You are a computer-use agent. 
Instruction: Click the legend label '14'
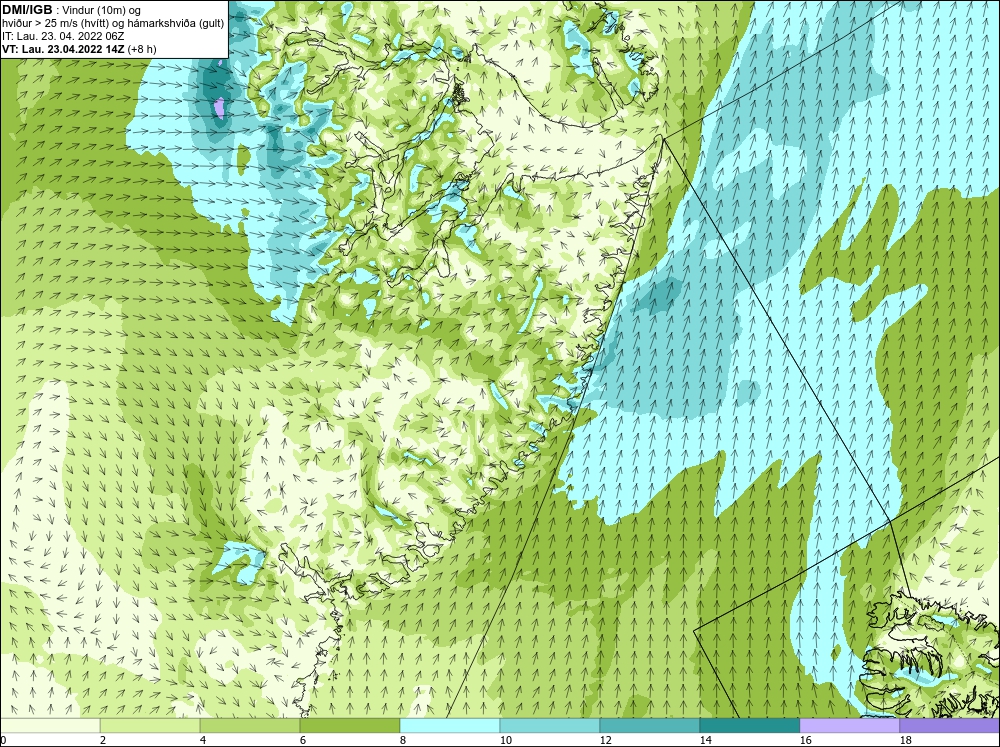click(x=705, y=740)
